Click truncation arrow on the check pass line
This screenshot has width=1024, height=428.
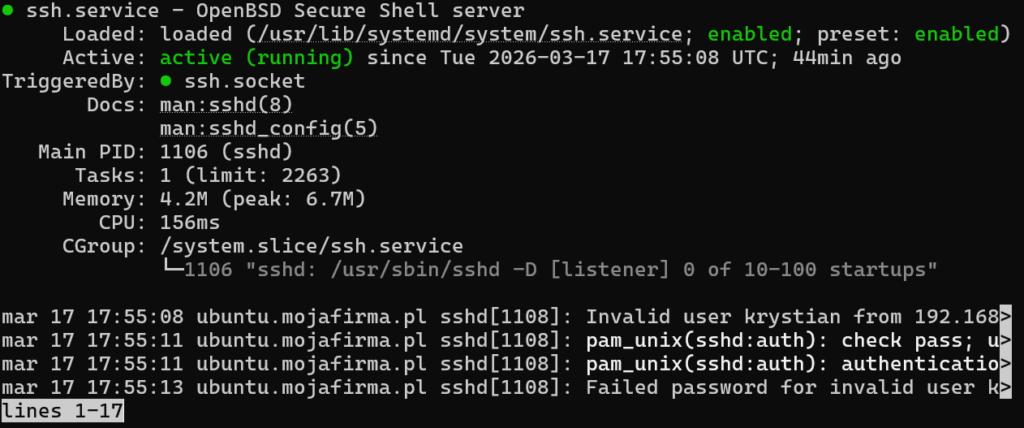[1005, 340]
